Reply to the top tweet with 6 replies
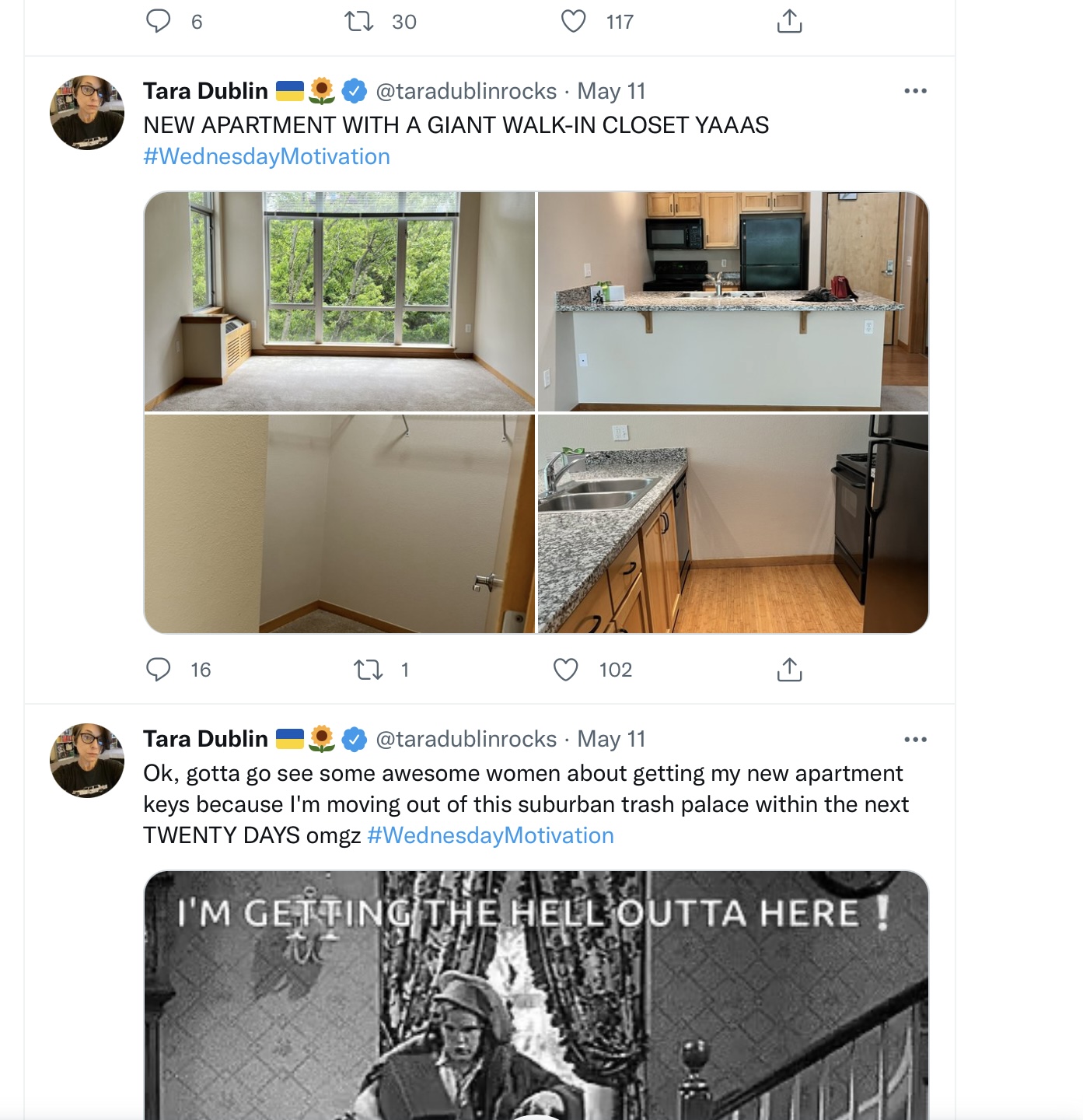Image resolution: width=1083 pixels, height=1120 pixels. (x=159, y=21)
